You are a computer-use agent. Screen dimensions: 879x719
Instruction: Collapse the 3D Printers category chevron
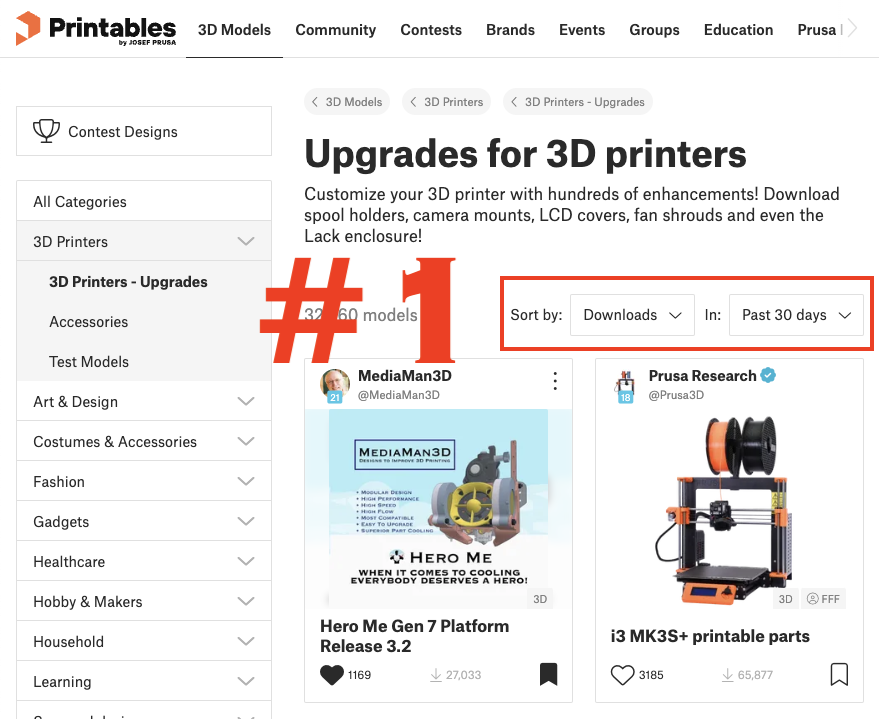pos(246,242)
